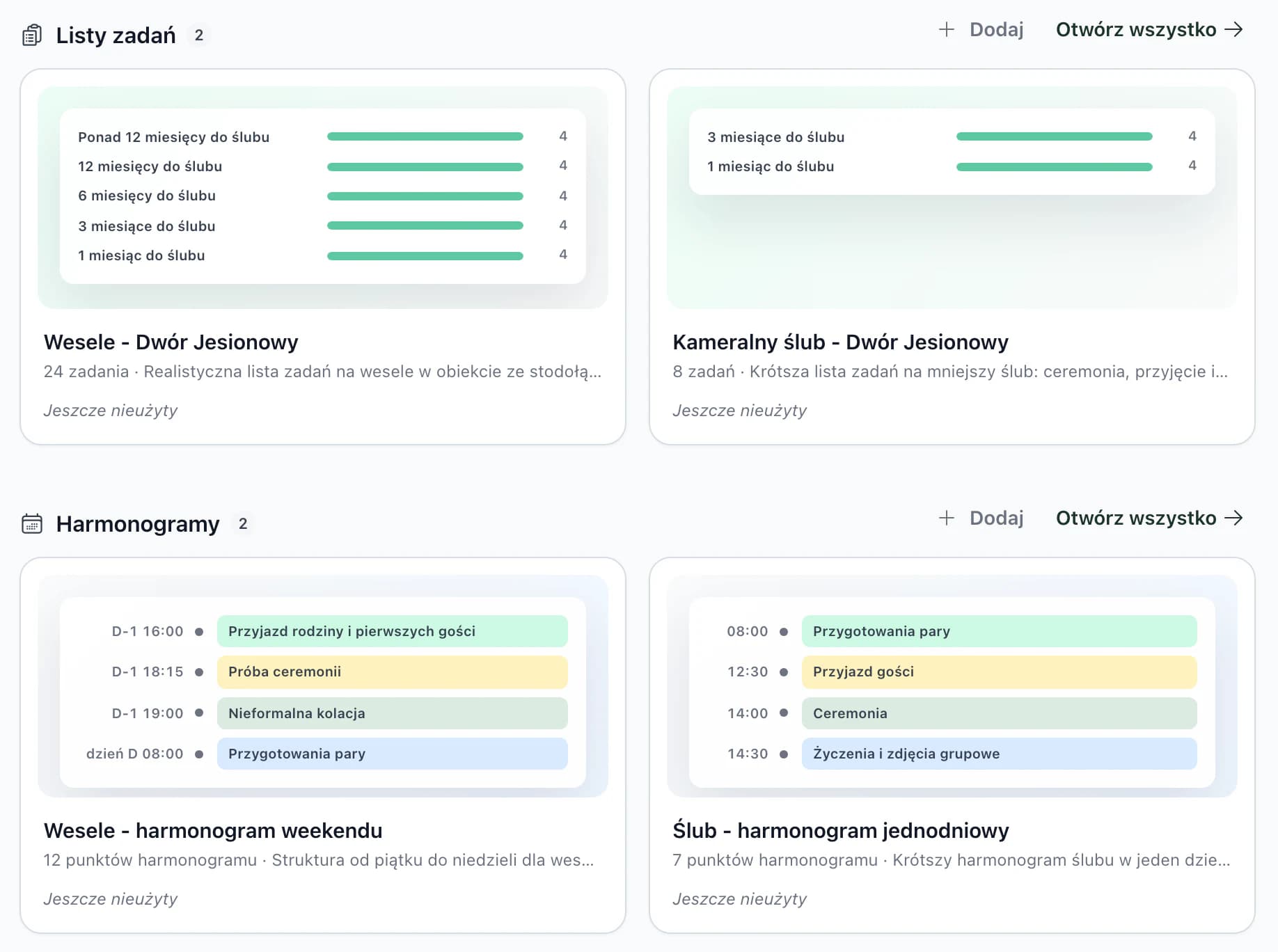
Task: Click the dzień D 08:00 time label
Action: click(135, 754)
